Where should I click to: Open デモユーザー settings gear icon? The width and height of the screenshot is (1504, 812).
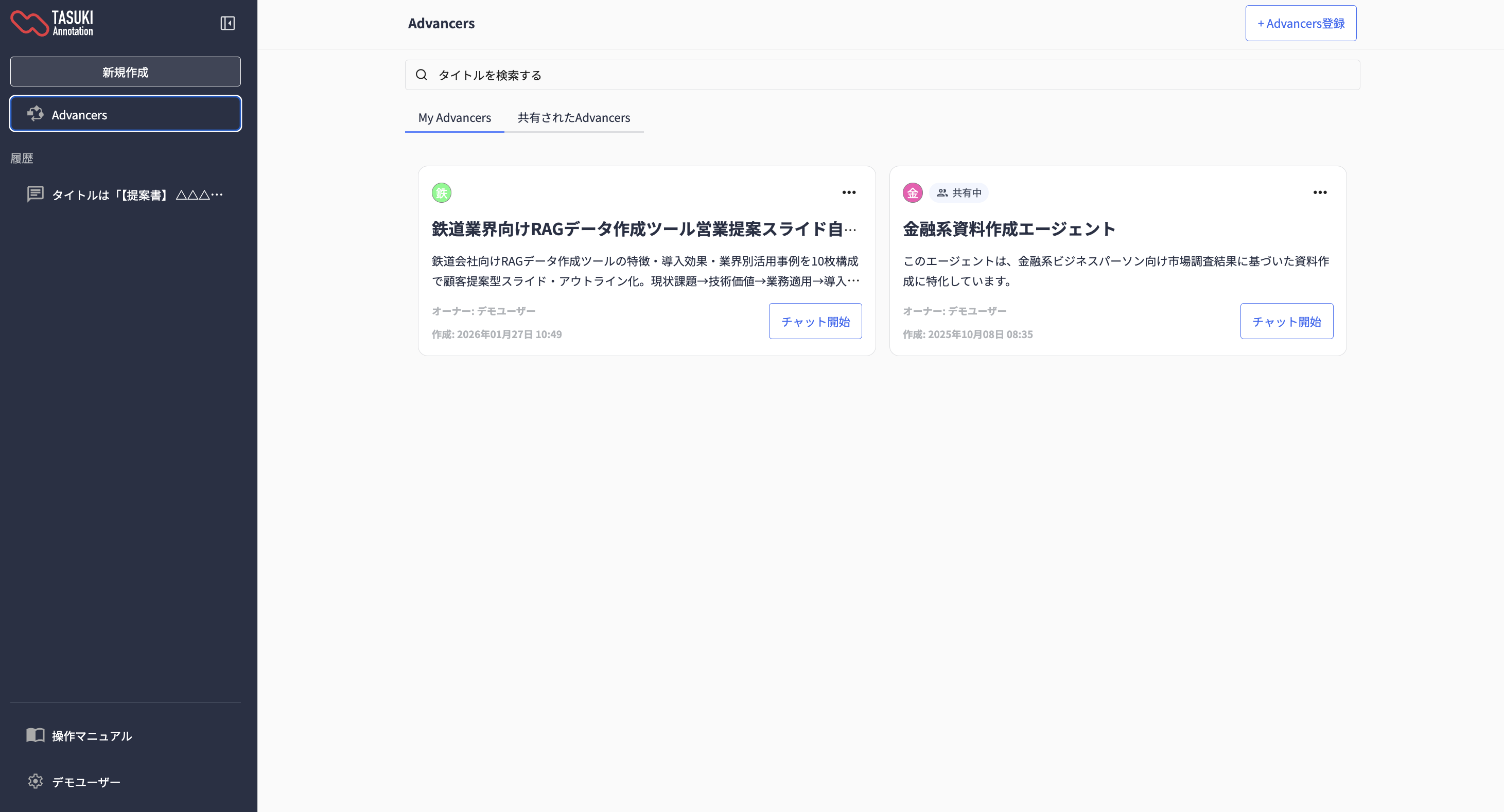(35, 781)
